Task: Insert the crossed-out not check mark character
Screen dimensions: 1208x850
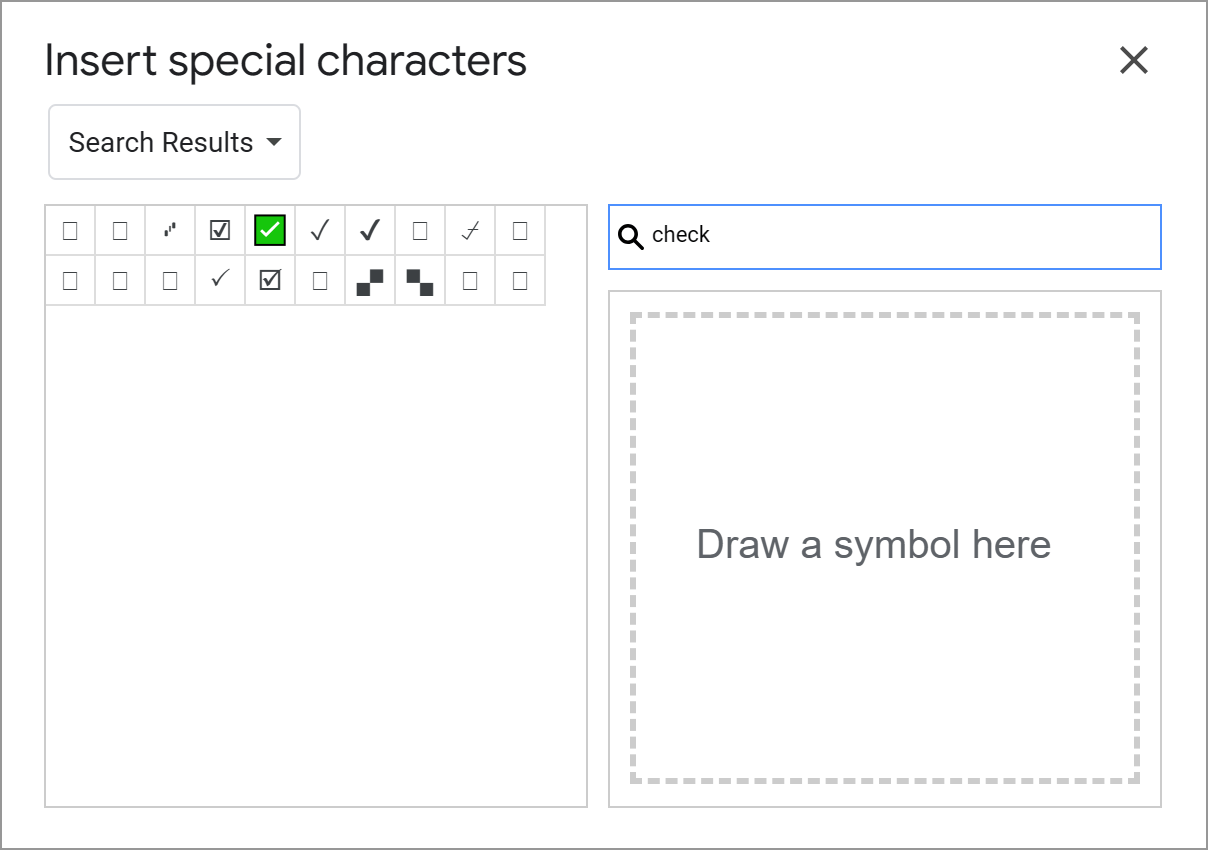Action: (x=470, y=231)
